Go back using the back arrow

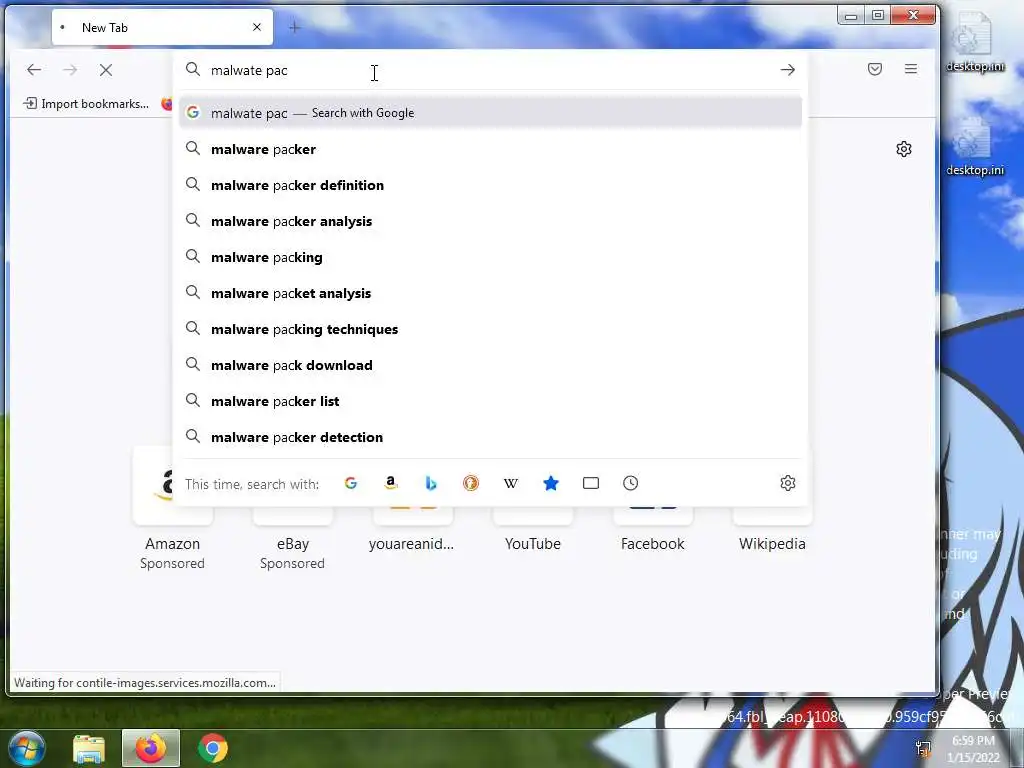34,70
